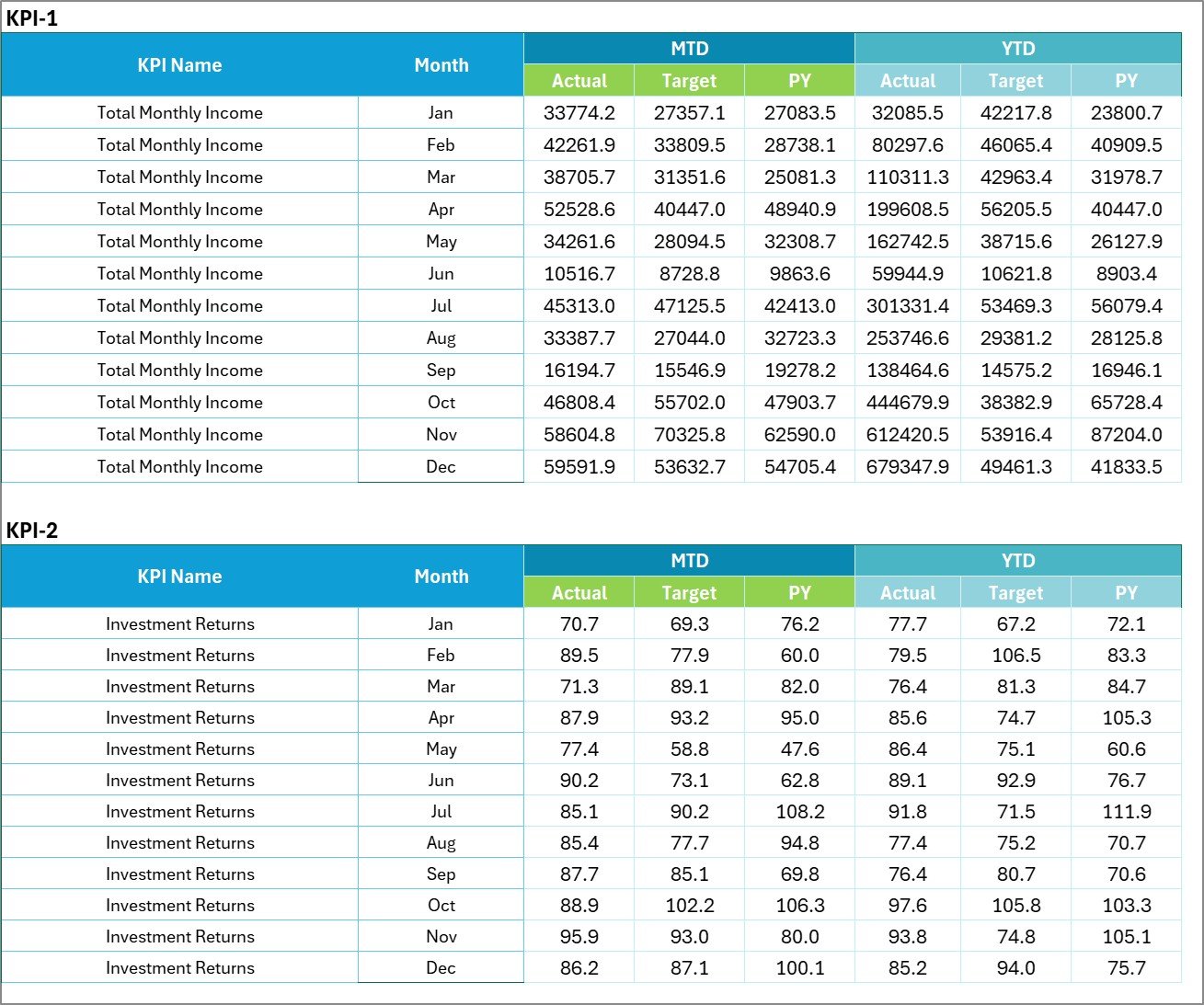Click the MTD PY value 108.2 for Jul
This screenshot has height=1005, width=1204.
point(799,811)
